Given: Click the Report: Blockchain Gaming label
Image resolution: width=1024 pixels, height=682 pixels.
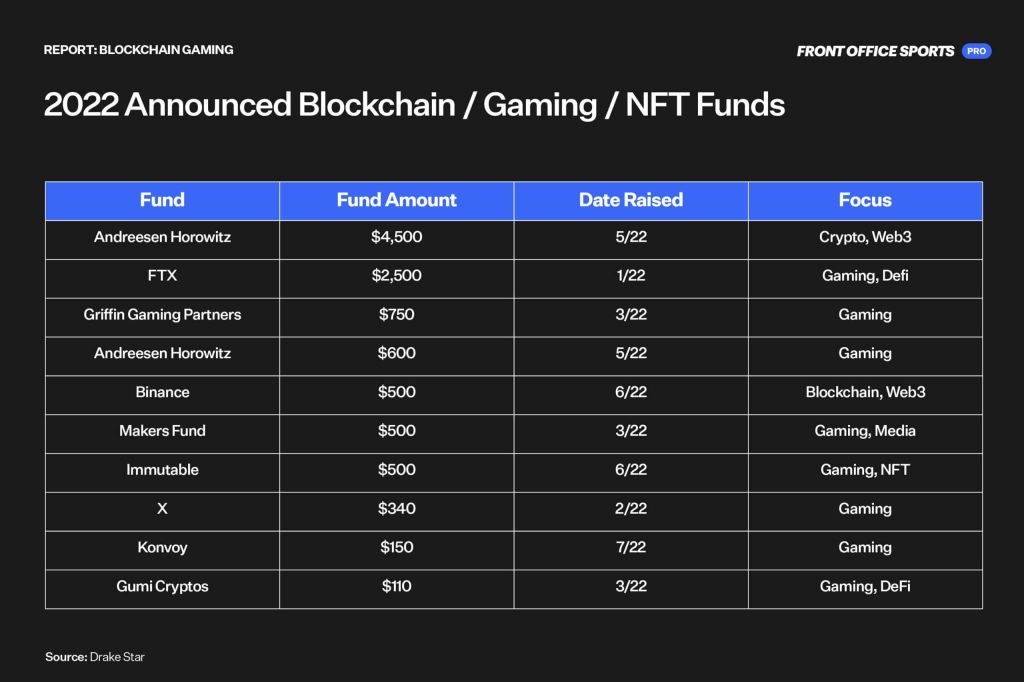Looking at the screenshot, I should pos(138,50).
